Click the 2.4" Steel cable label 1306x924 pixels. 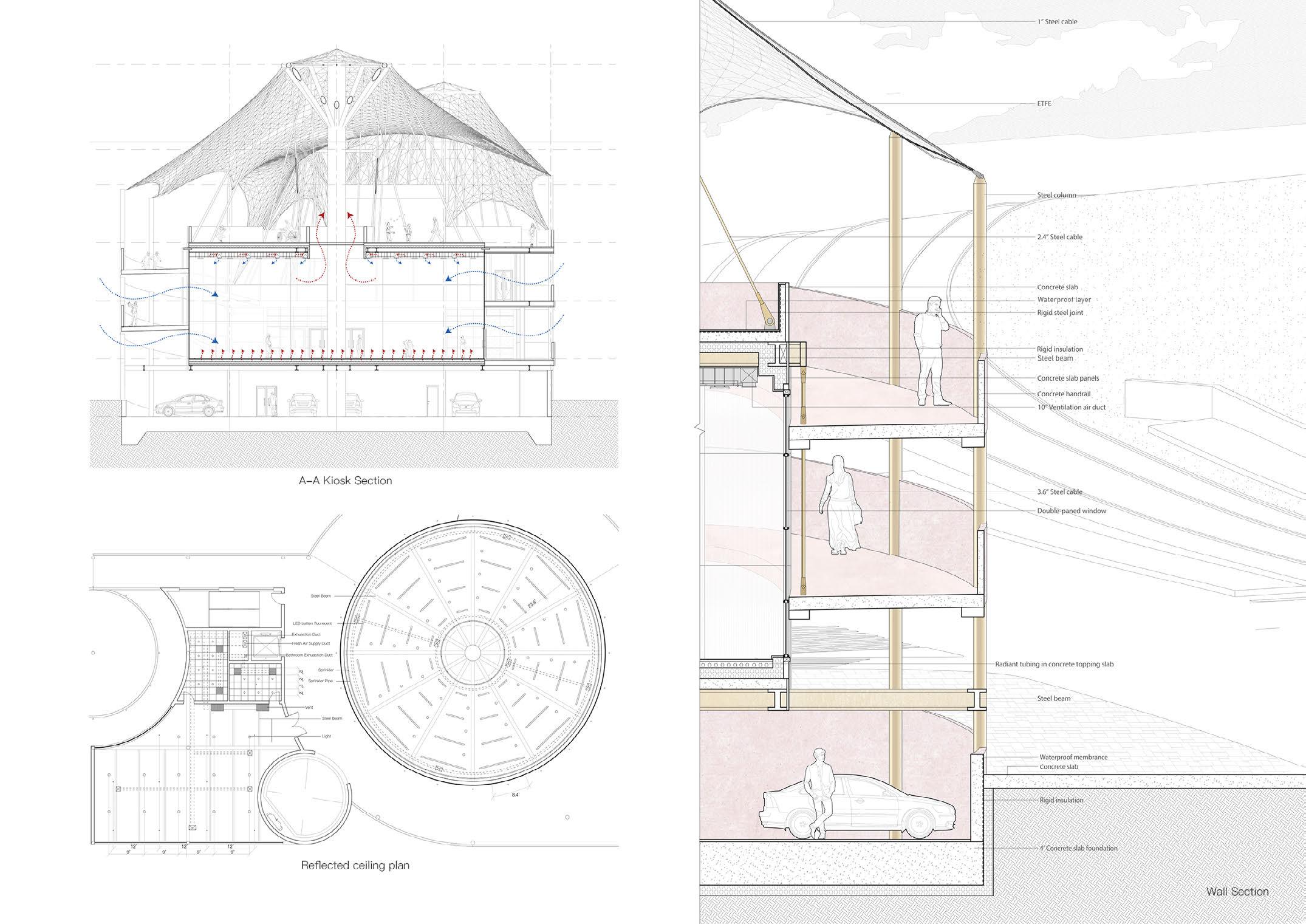(x=1059, y=237)
